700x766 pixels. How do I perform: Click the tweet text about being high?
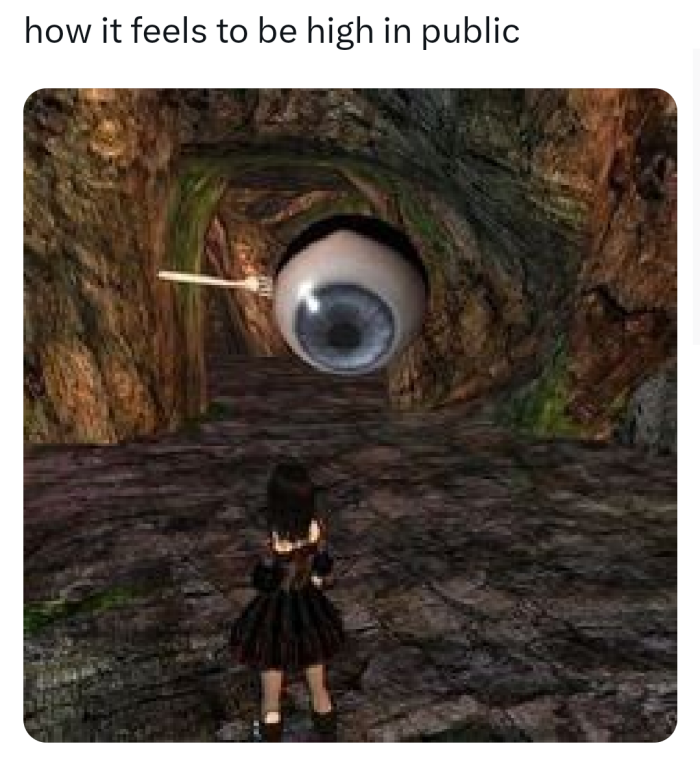point(272,32)
